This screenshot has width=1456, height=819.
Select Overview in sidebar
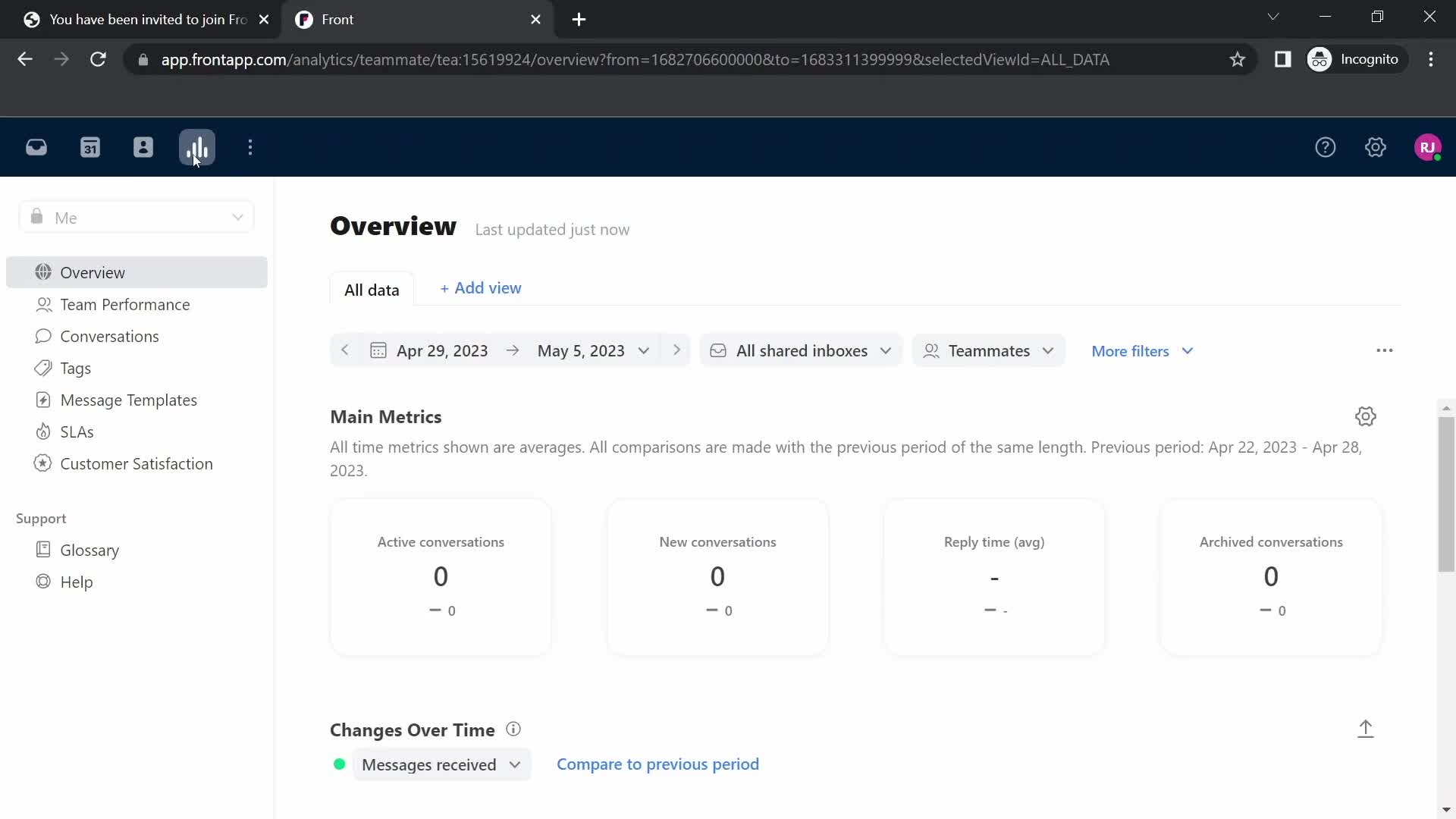tap(136, 272)
